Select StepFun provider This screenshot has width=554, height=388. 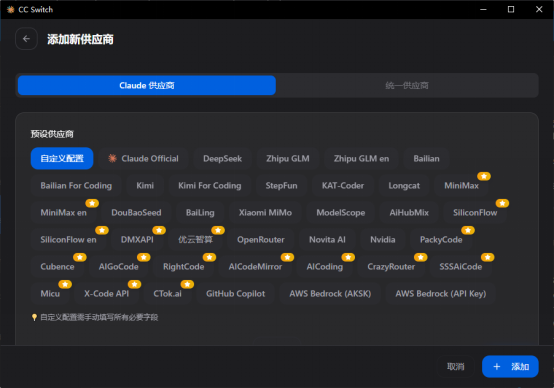(x=281, y=186)
